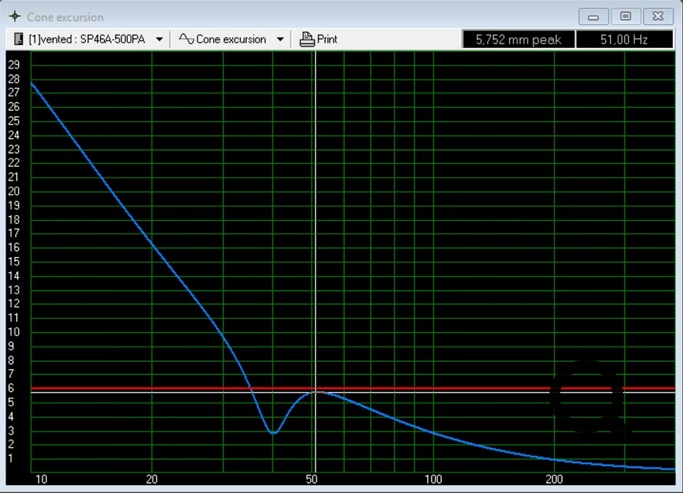This screenshot has height=493, width=683.
Task: Click the Cone excursion window title icon
Action: tap(13, 16)
